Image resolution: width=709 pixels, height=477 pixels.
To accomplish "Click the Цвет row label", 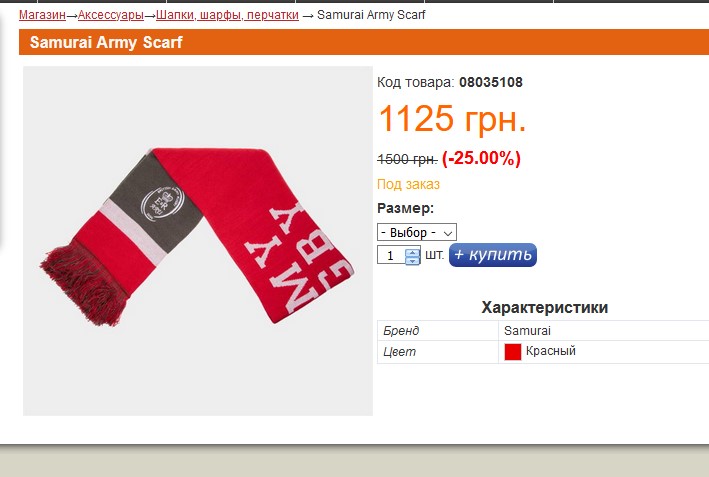I will click(x=399, y=352).
